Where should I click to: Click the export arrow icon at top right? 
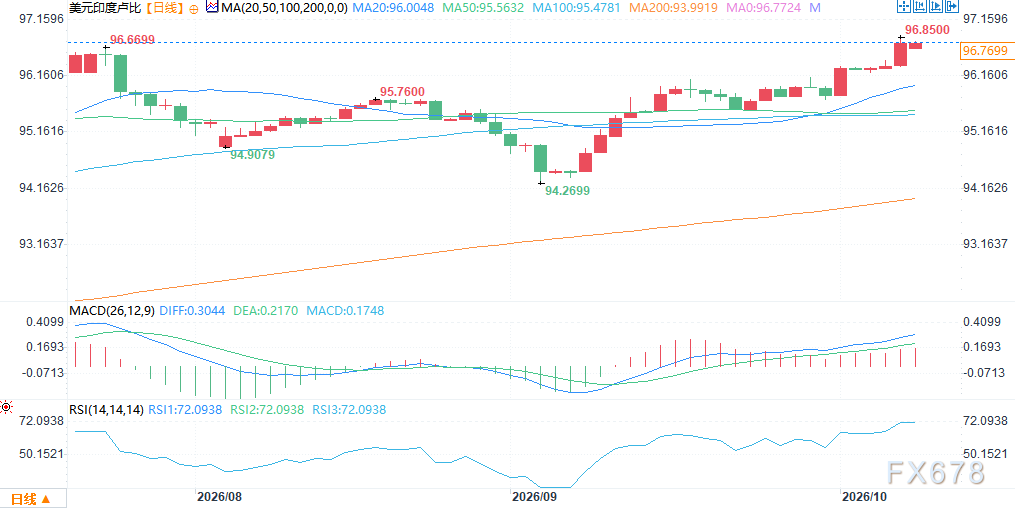[x=952, y=6]
